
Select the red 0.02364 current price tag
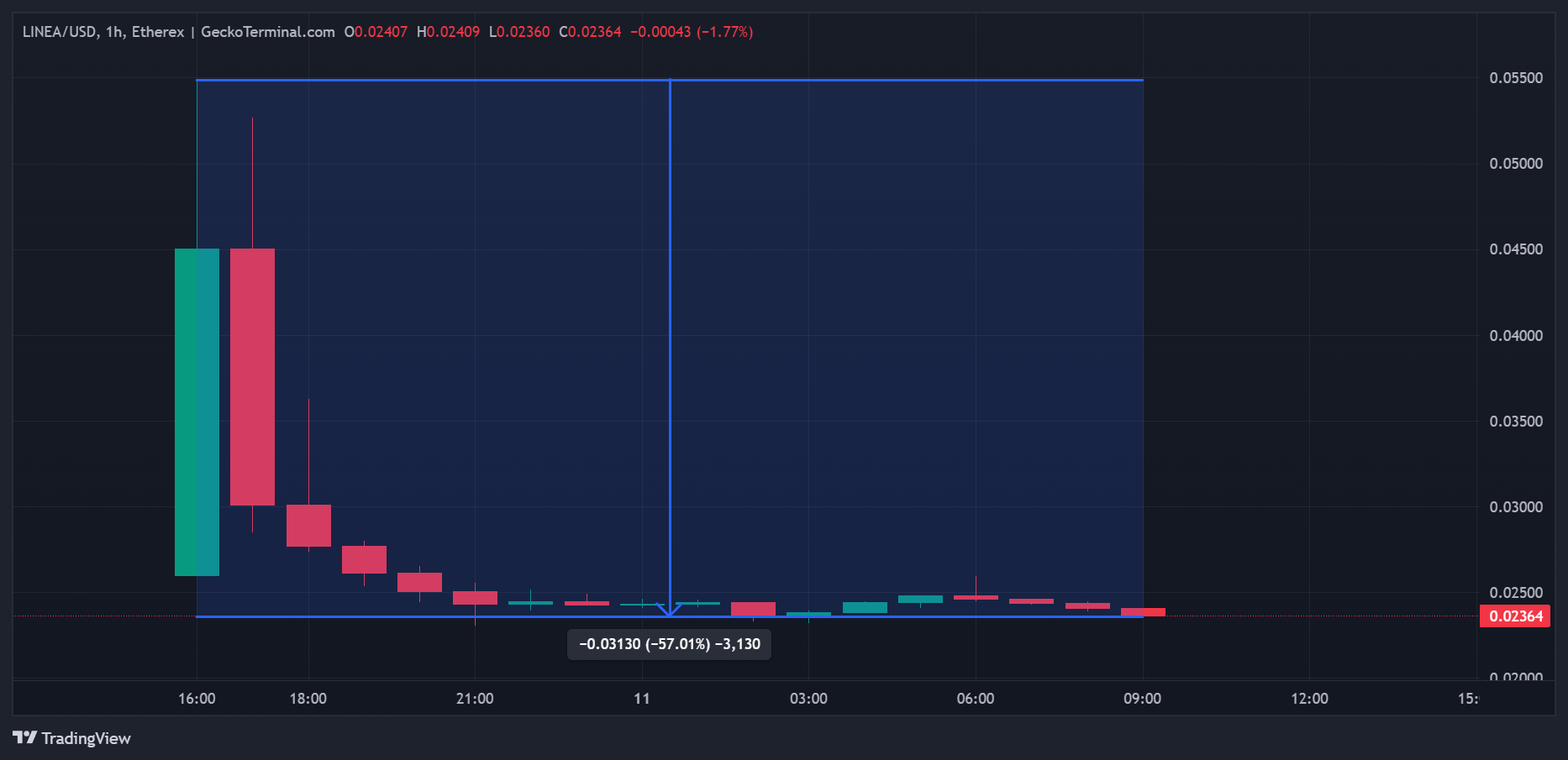1515,616
